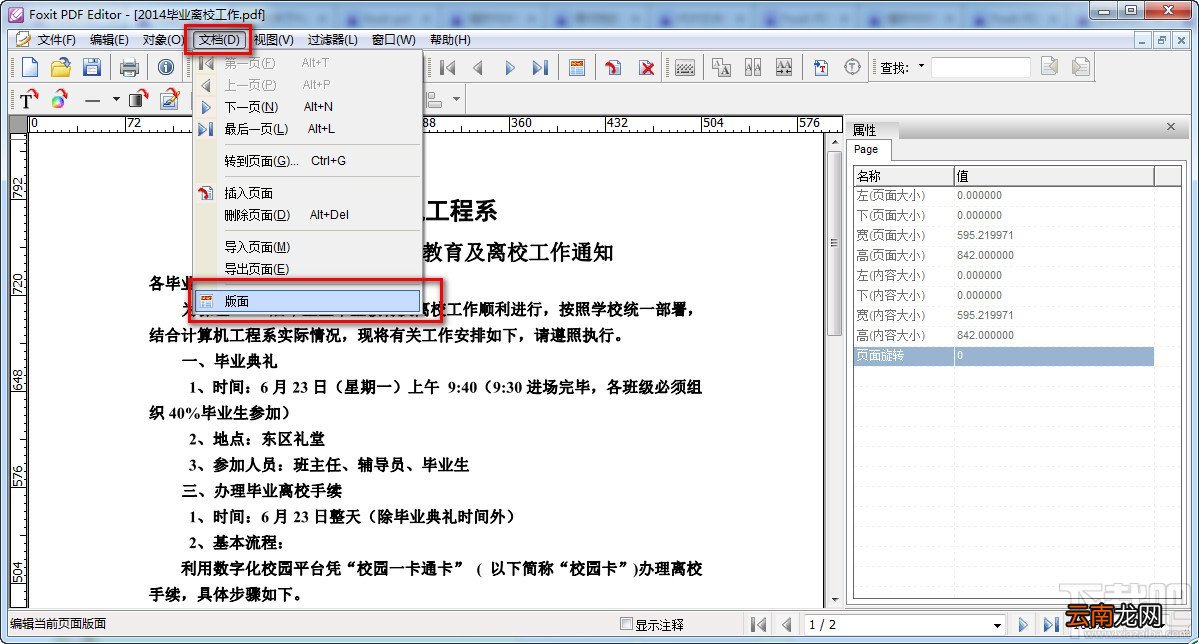1199x644 pixels.
Task: Open the color wheel tool
Action: (x=60, y=99)
